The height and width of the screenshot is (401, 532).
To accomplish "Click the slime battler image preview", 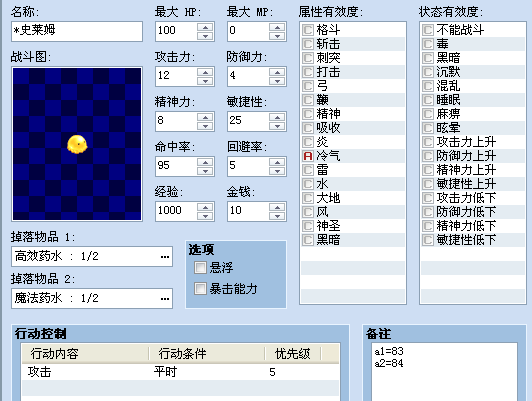I will click(77, 144).
